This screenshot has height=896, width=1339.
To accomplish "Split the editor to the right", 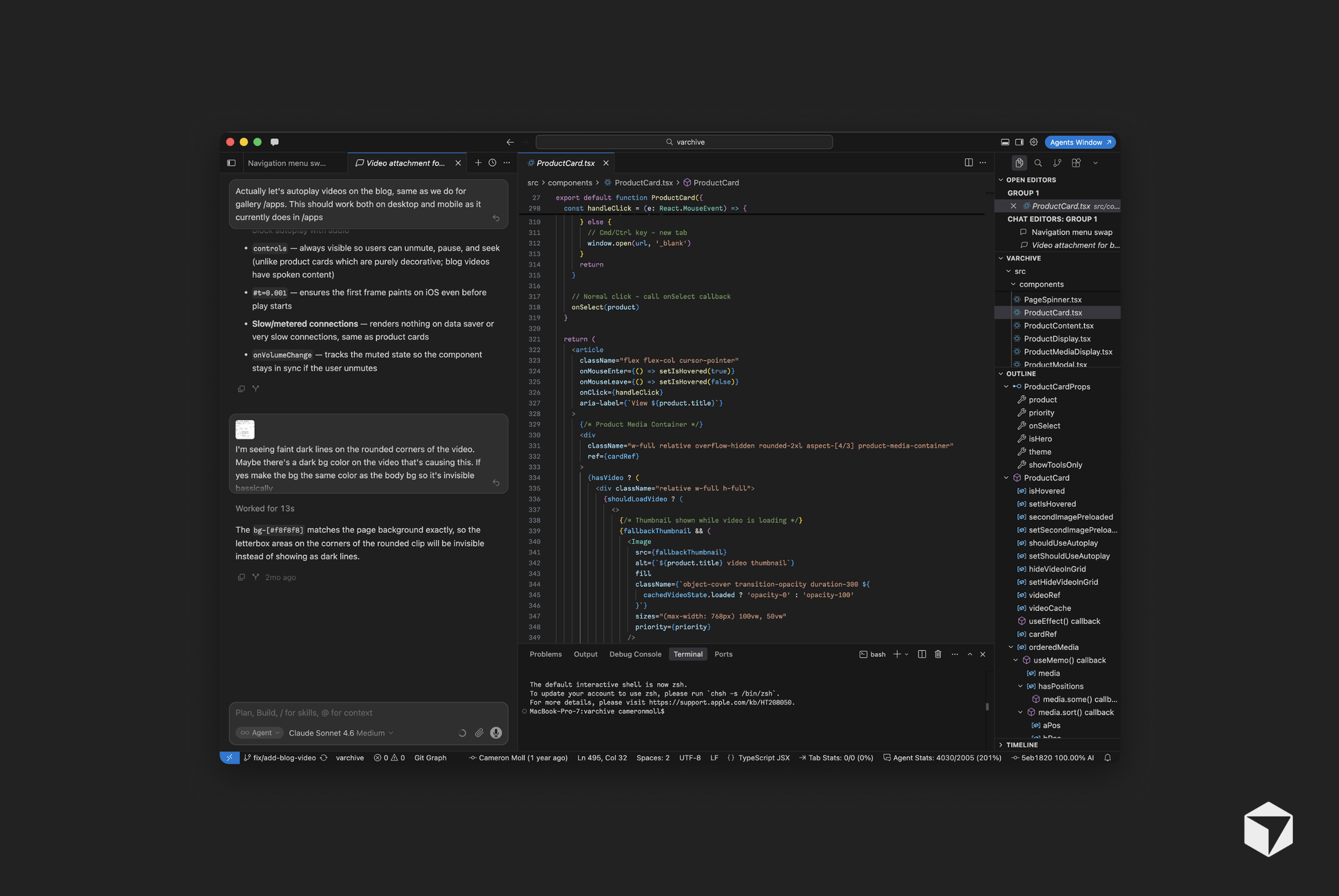I will pyautogui.click(x=969, y=162).
